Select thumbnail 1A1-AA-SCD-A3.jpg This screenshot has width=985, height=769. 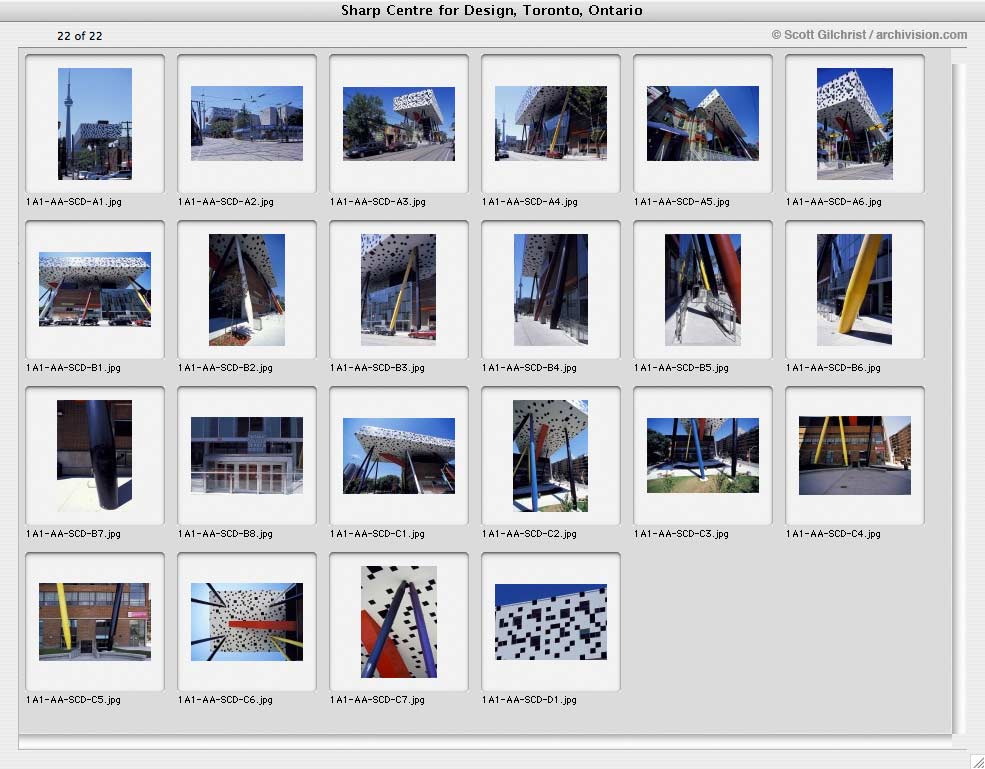click(x=399, y=124)
